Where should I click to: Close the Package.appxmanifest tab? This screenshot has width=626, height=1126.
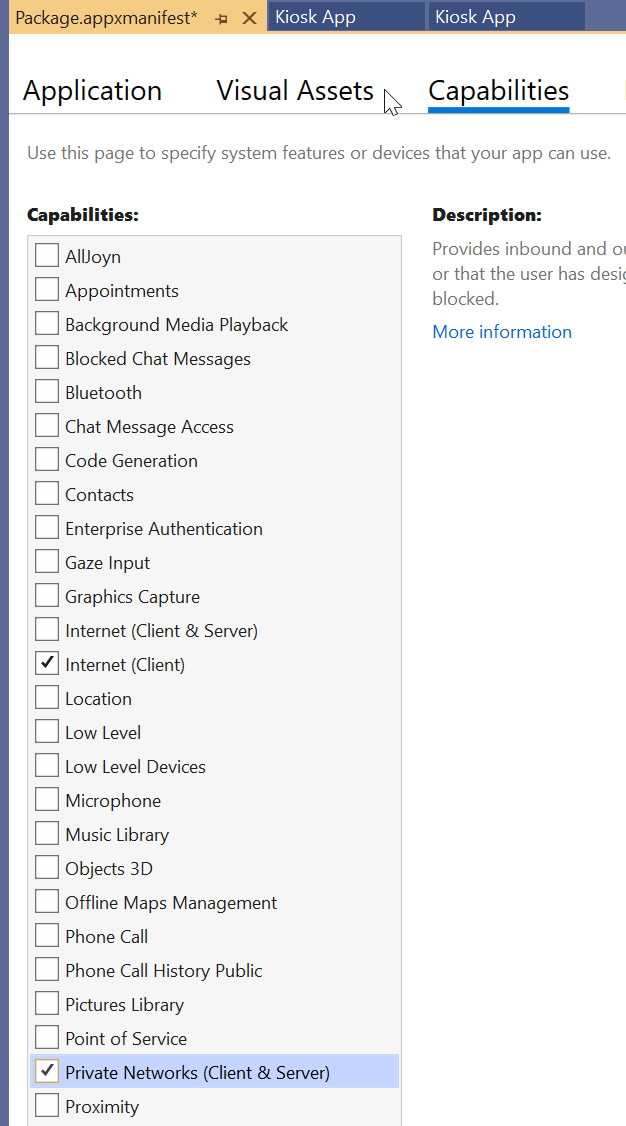(x=250, y=18)
